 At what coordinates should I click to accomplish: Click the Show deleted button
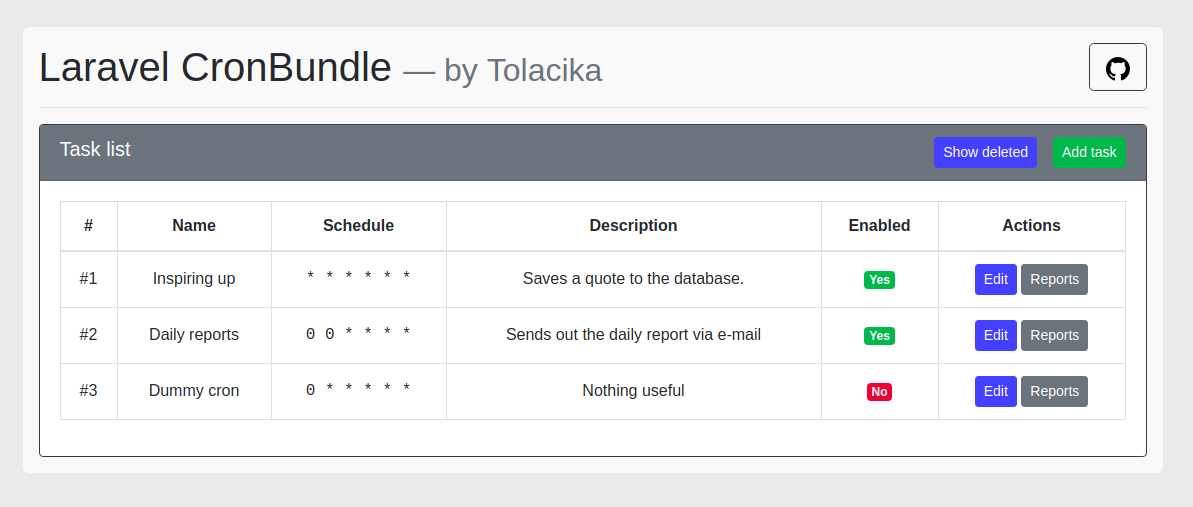point(985,152)
